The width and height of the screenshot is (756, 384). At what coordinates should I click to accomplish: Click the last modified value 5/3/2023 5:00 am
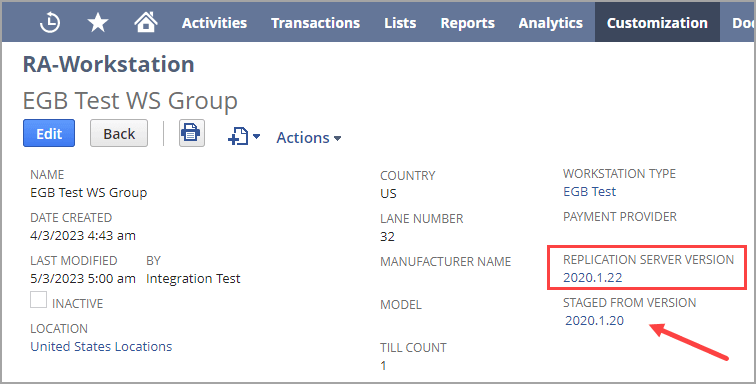point(83,278)
